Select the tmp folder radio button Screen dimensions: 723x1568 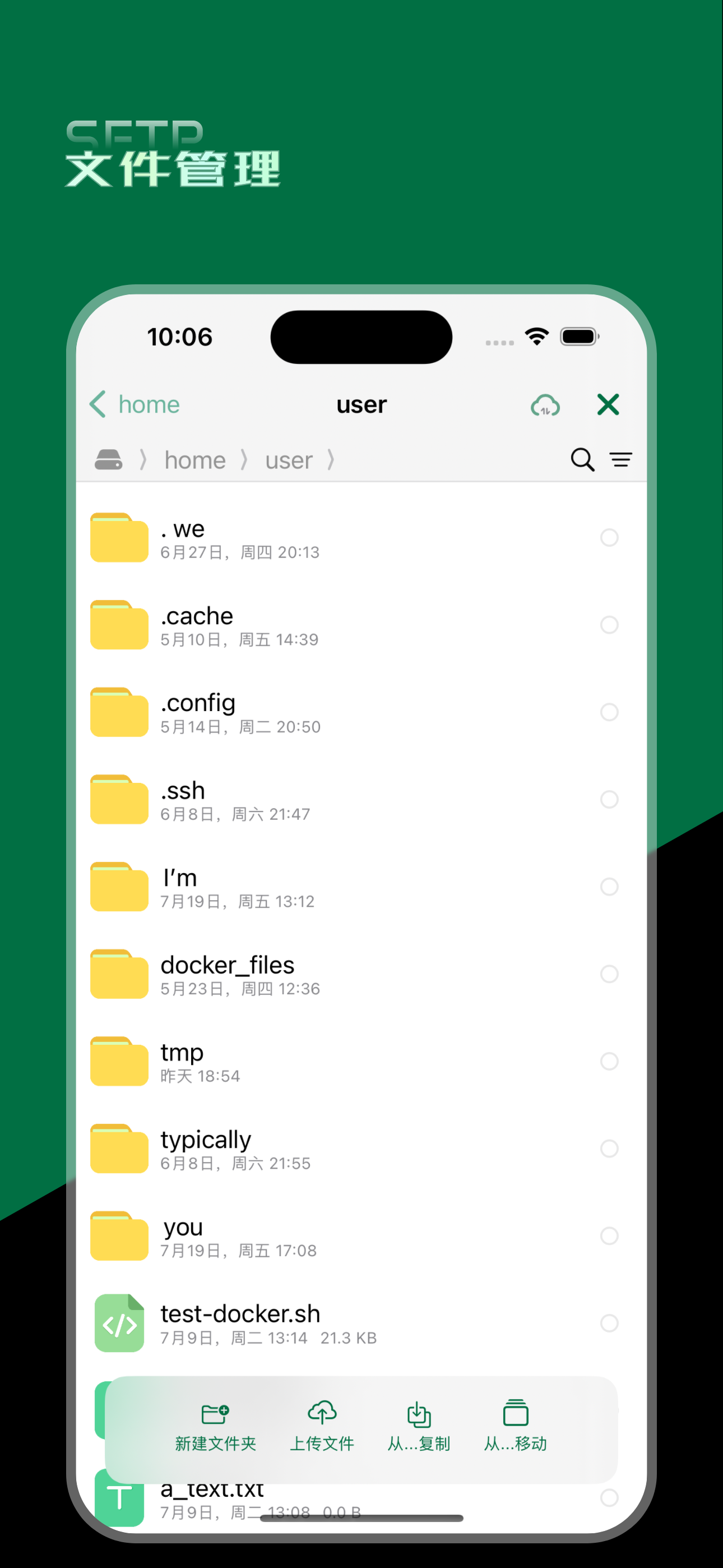[609, 1061]
